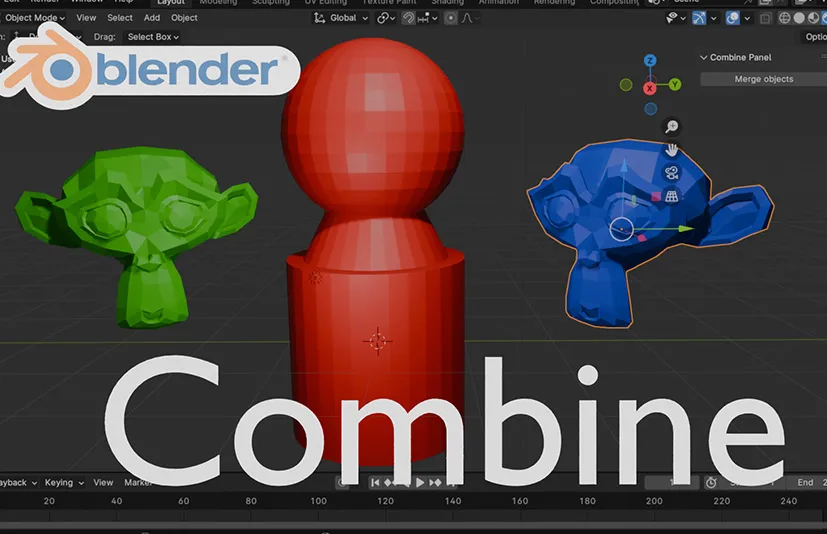
Task: Toggle the show overlays button in header
Action: tap(733, 18)
